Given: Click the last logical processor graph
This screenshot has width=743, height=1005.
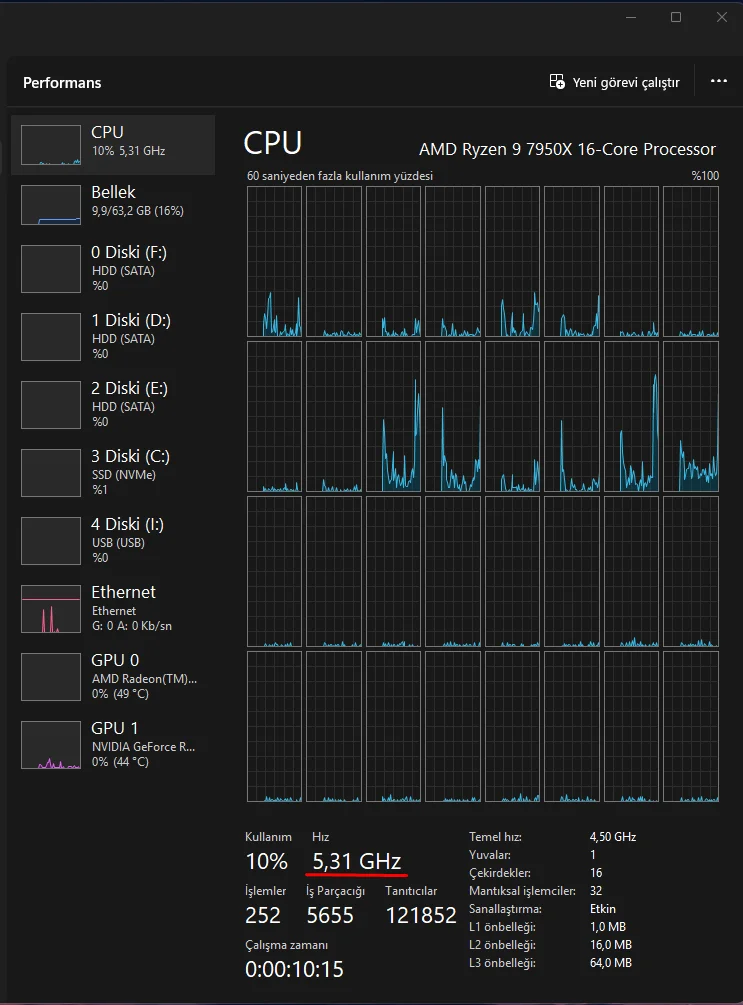Looking at the screenshot, I should (690, 726).
